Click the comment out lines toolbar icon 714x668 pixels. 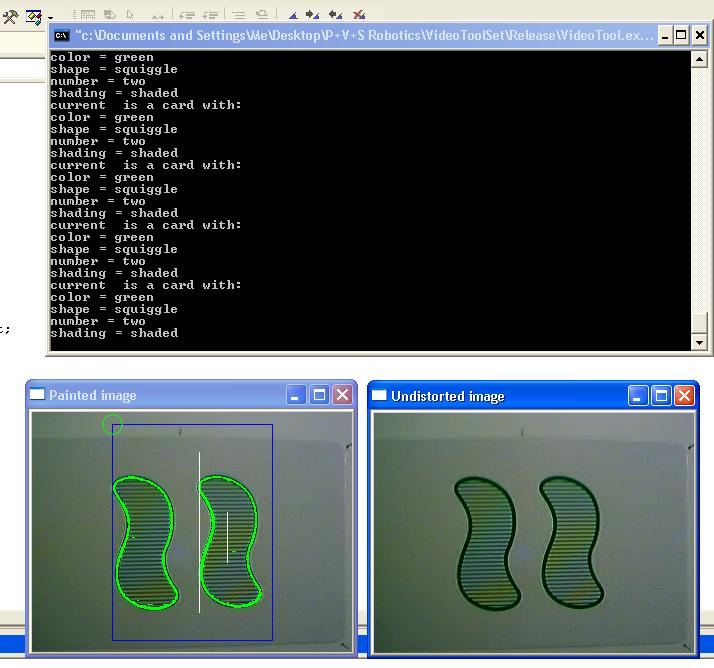[x=239, y=15]
